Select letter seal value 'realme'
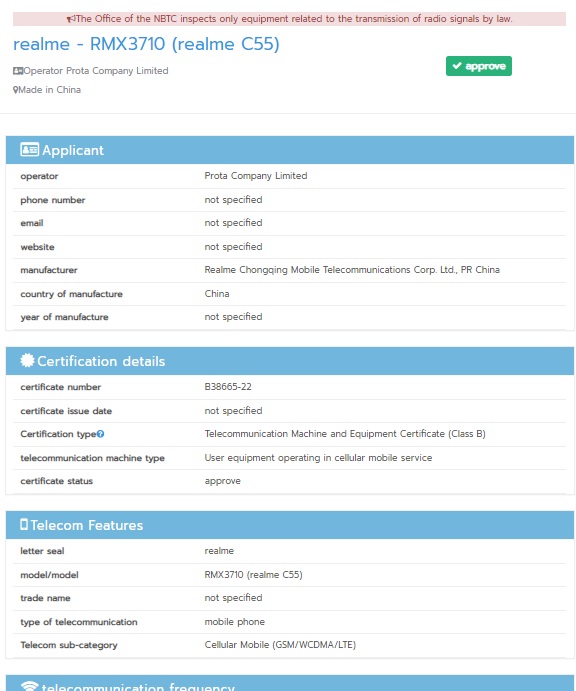576x691 pixels. (x=219, y=551)
